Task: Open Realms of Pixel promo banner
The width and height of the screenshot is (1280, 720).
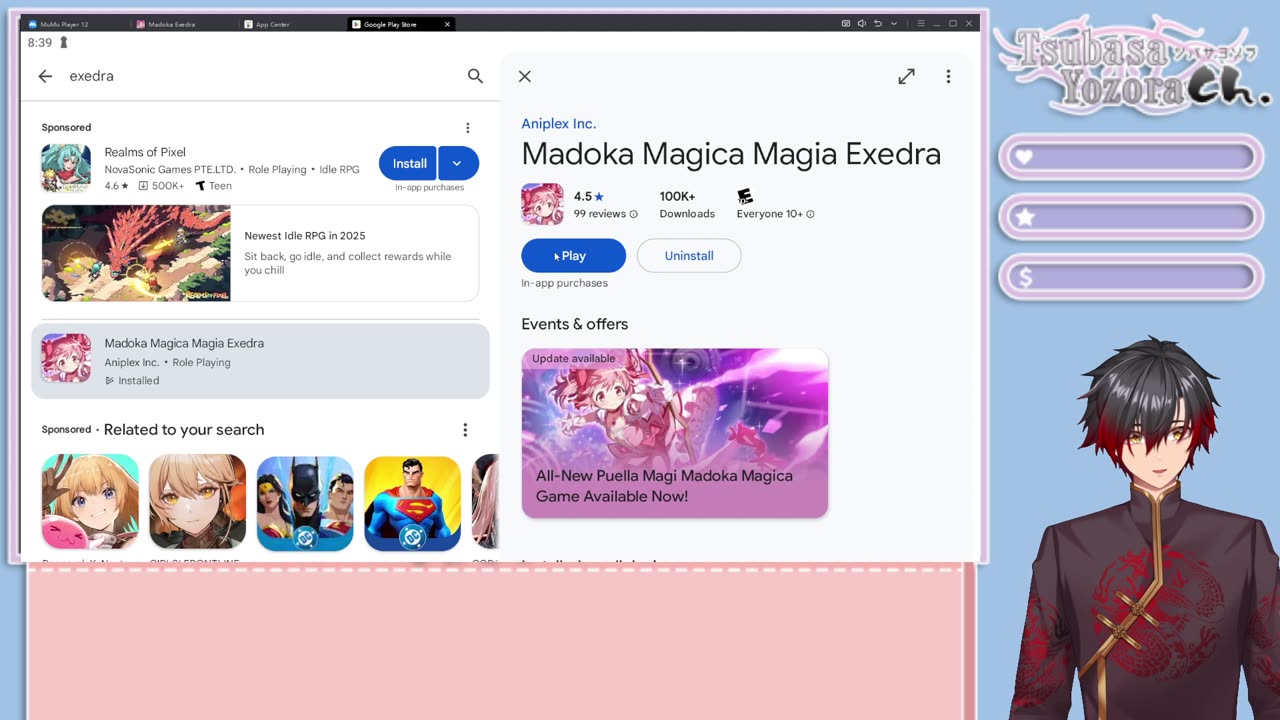Action: 260,253
